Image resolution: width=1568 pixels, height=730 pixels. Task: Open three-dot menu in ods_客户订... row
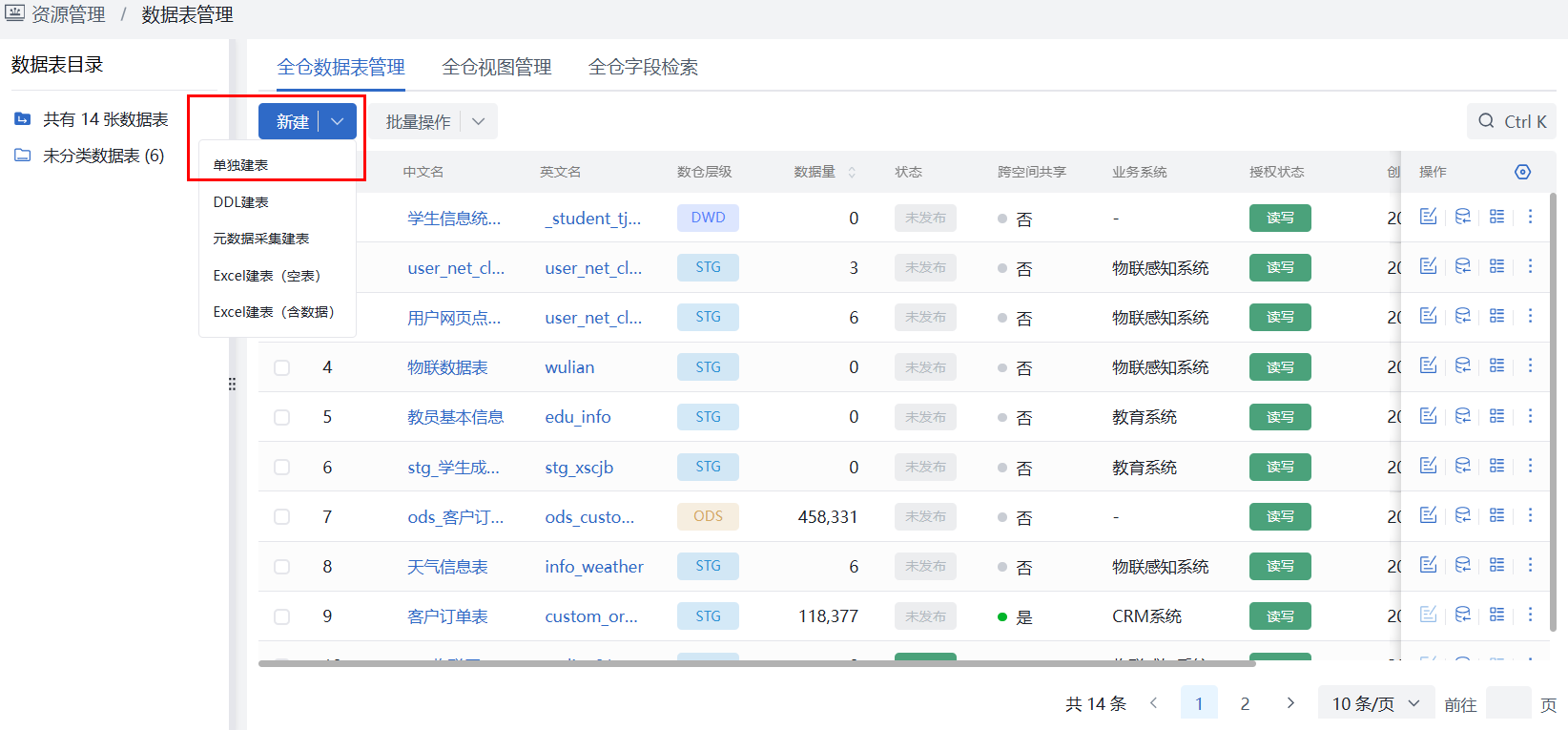pyautogui.click(x=1530, y=515)
